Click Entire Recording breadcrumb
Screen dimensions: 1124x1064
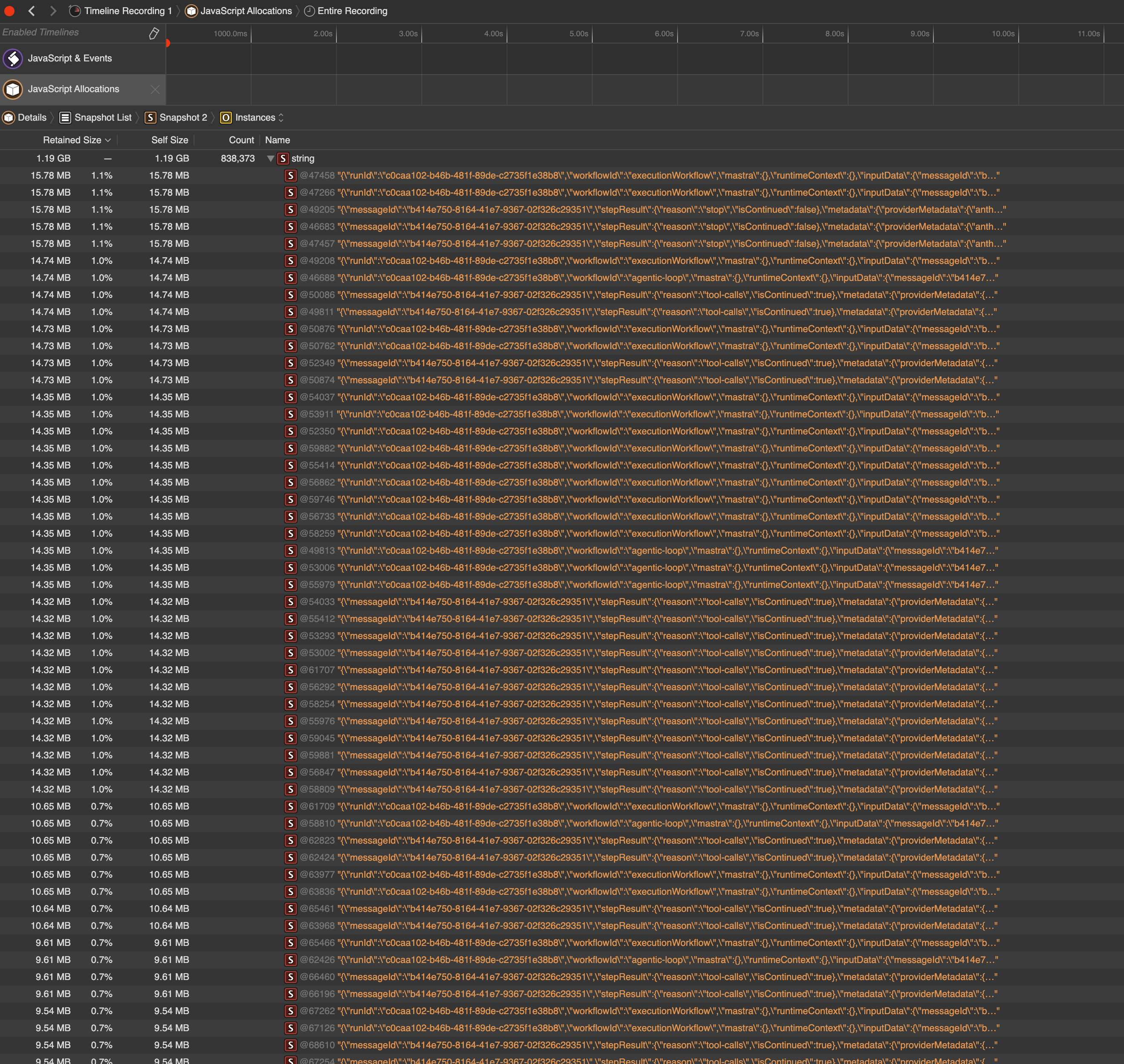pyautogui.click(x=352, y=11)
